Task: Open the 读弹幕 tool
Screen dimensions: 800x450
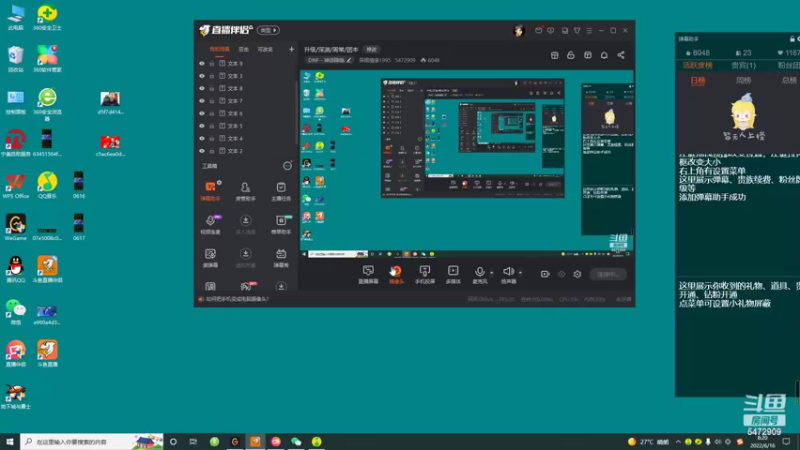Action: click(x=210, y=258)
